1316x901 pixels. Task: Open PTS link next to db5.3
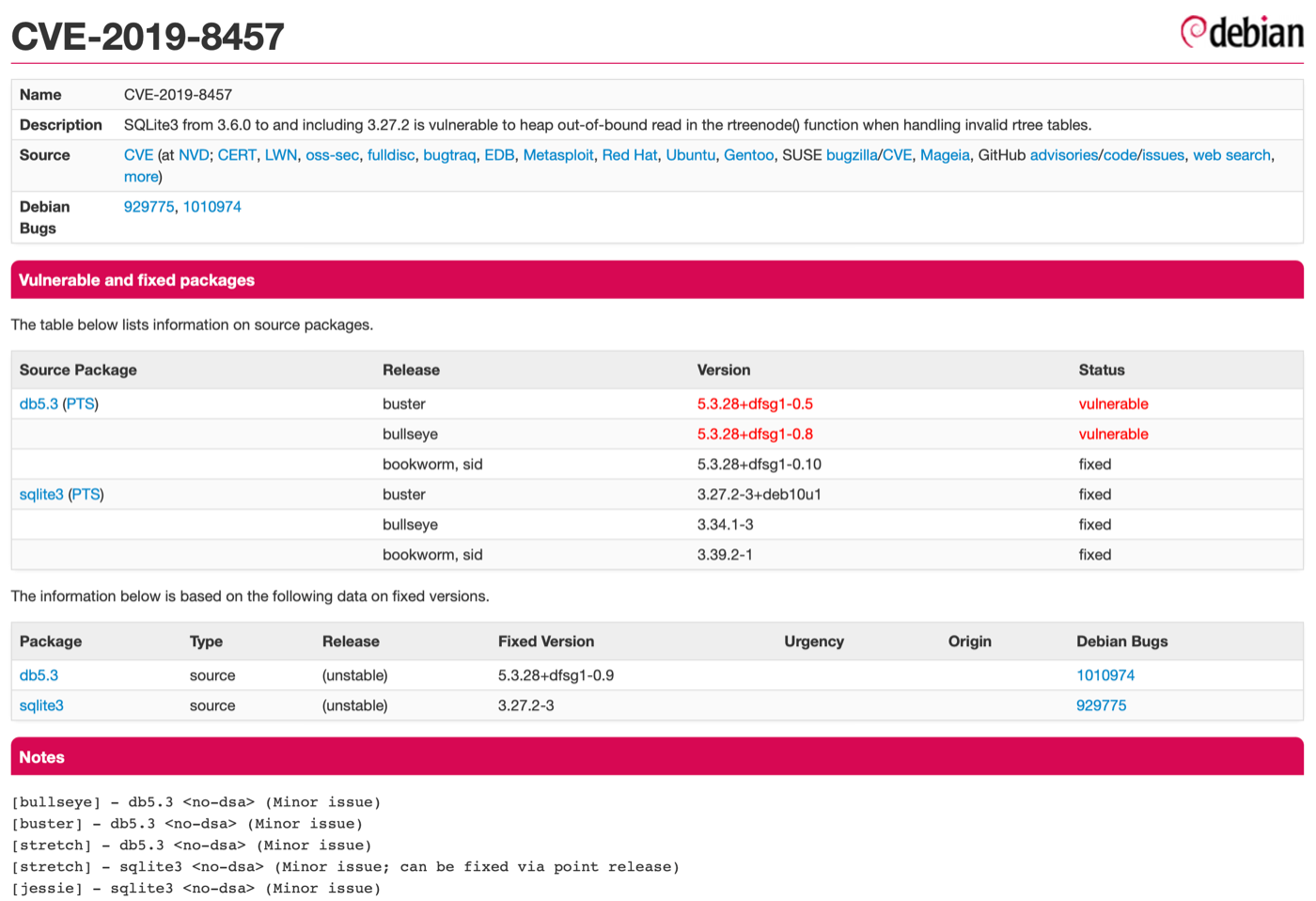point(80,404)
